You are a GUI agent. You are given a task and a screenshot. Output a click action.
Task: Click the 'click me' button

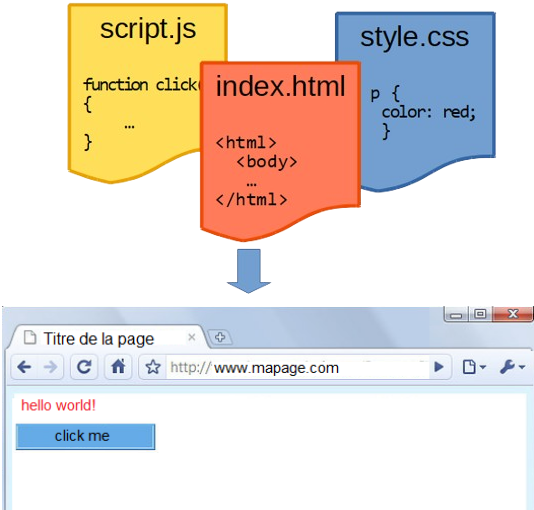(x=85, y=436)
